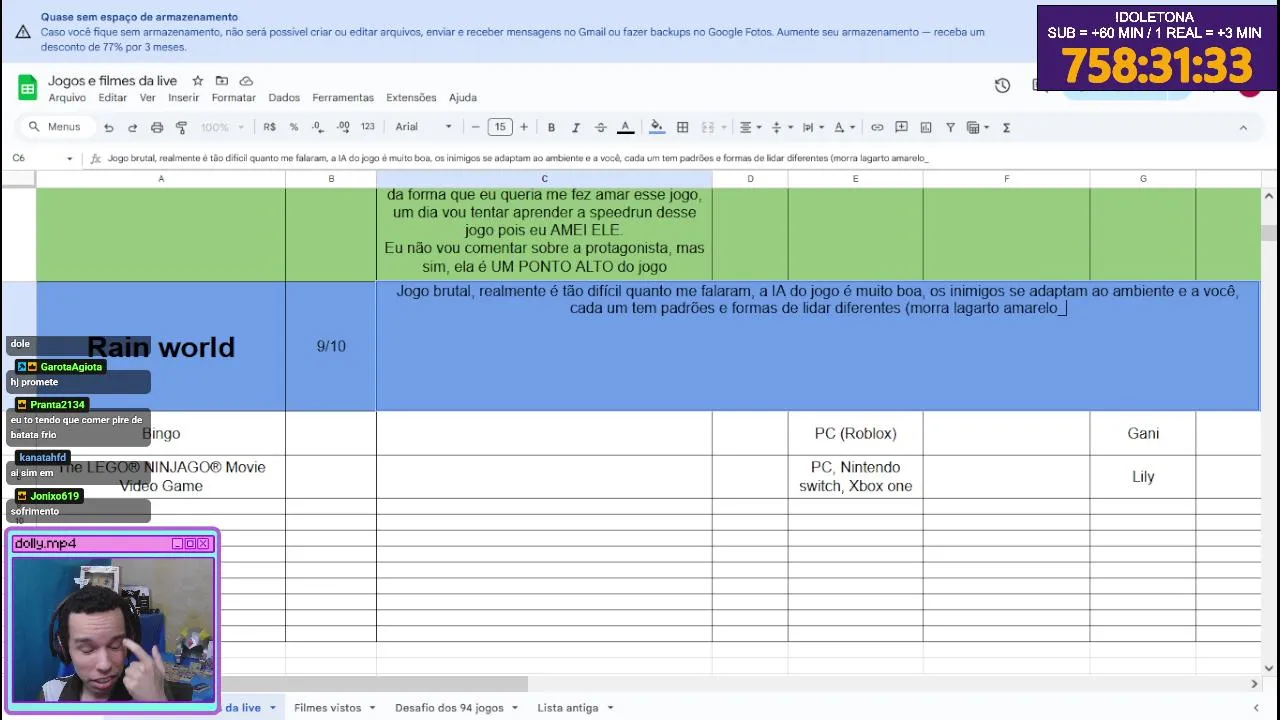The height and width of the screenshot is (720, 1280).
Task: Collapse the toolbar with chevron up
Action: (1243, 127)
